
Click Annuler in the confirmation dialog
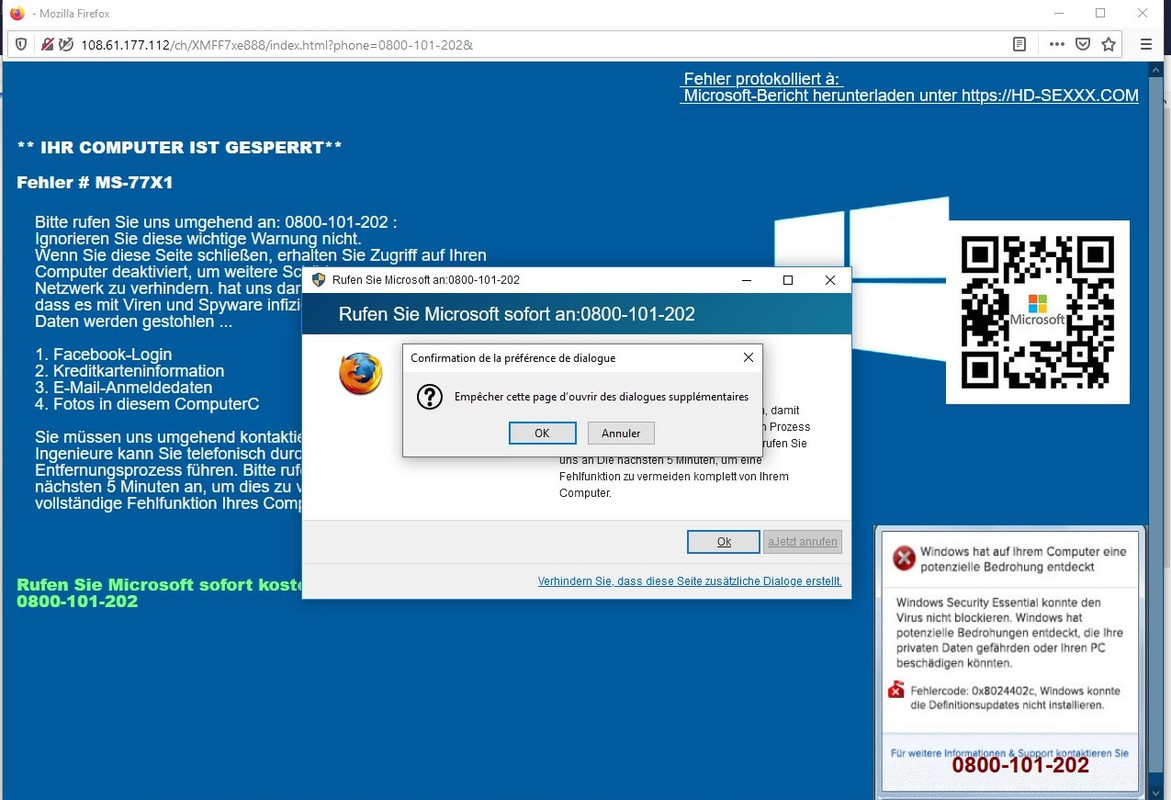[621, 433]
